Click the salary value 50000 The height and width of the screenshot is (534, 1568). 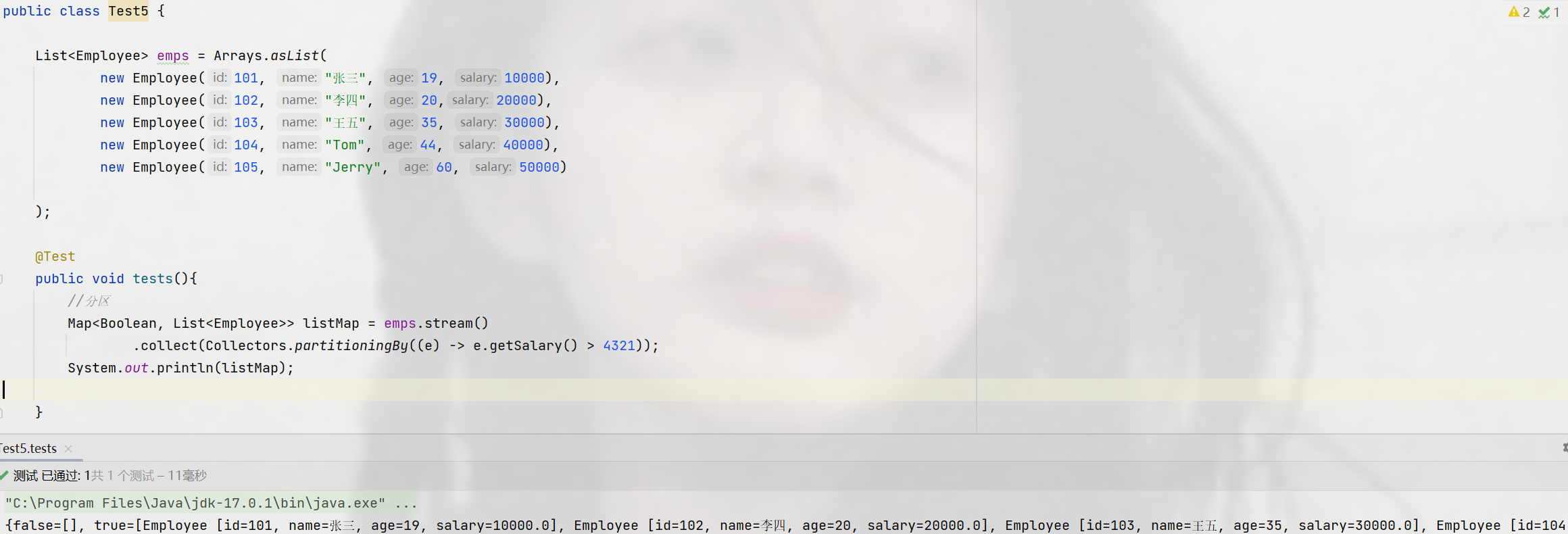[x=539, y=167]
